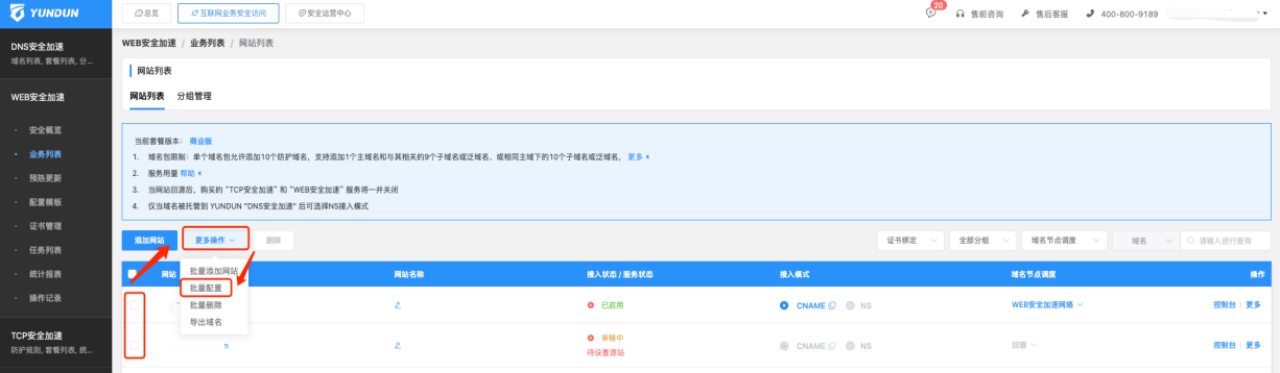Select the NS radio in the 已启用 row
Image resolution: width=1280 pixels, height=373 pixels.
[x=851, y=305]
